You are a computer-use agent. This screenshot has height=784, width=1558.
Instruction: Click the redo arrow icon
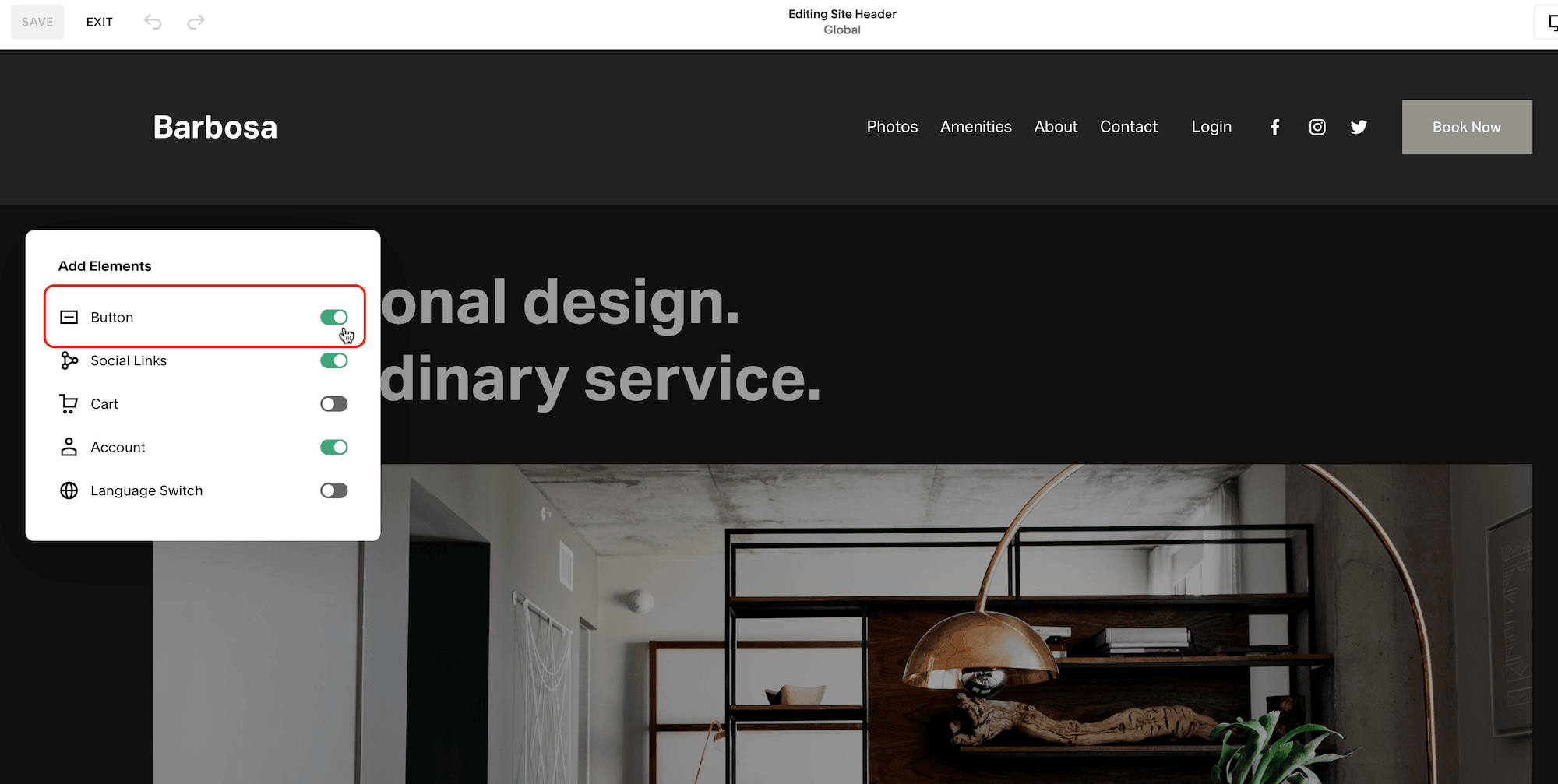(196, 22)
